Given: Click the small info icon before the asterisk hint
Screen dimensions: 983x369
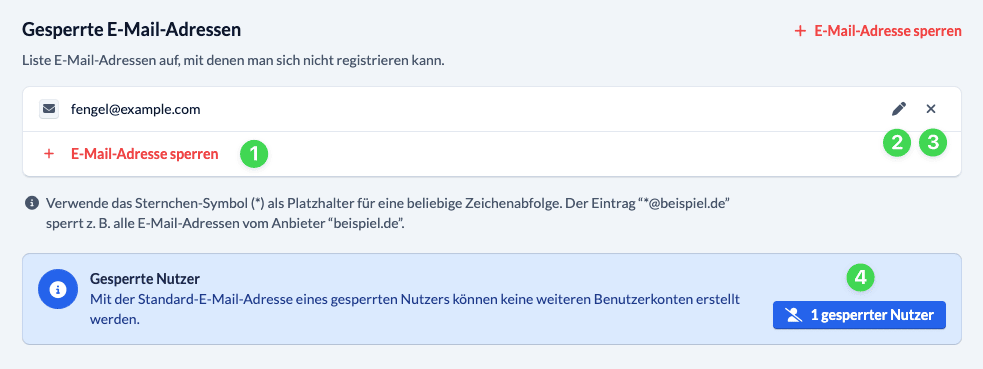Looking at the screenshot, I should [x=30, y=204].
